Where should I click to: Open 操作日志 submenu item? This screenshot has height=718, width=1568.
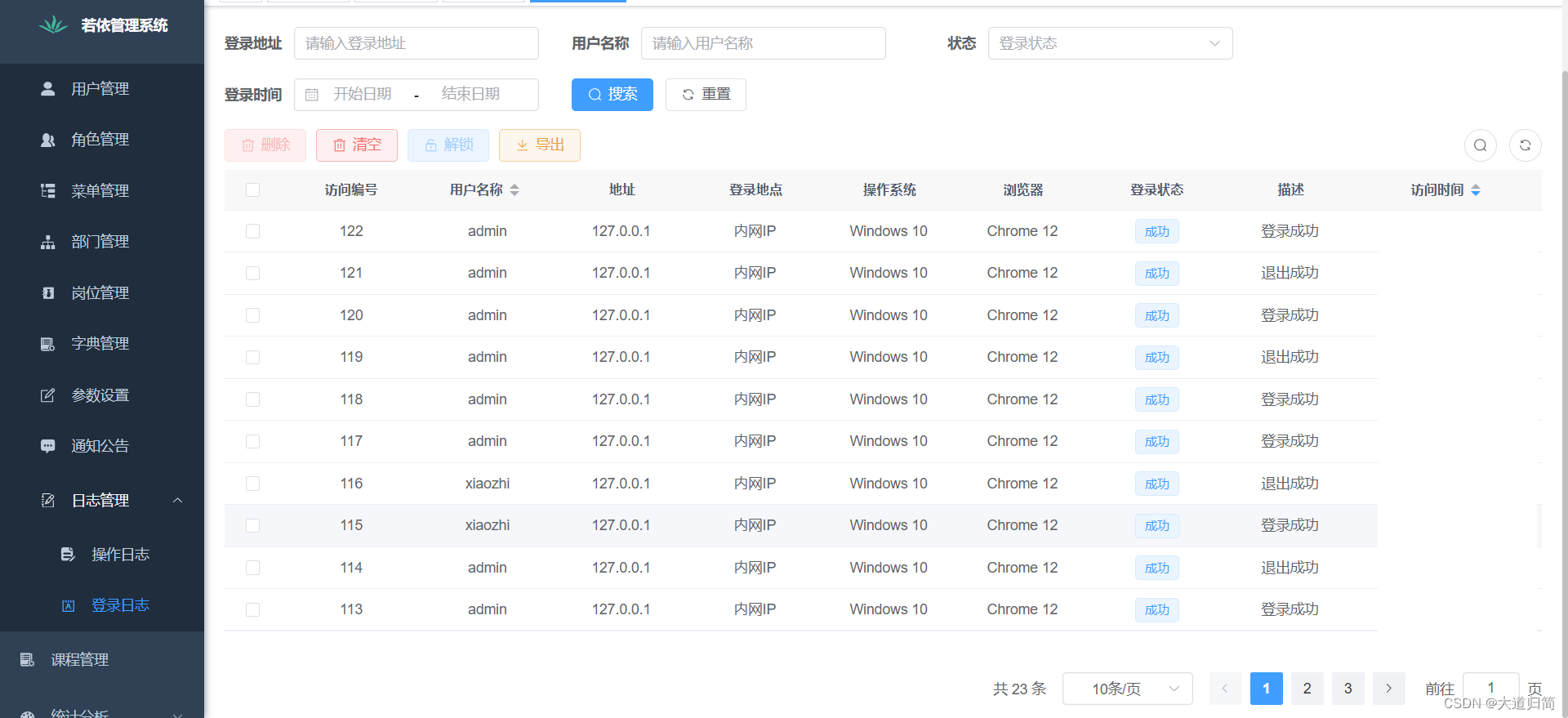102,555
